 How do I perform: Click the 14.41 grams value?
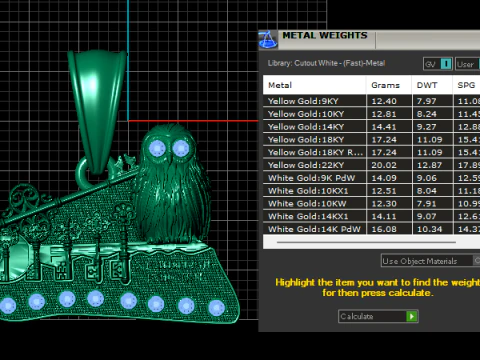coord(384,127)
